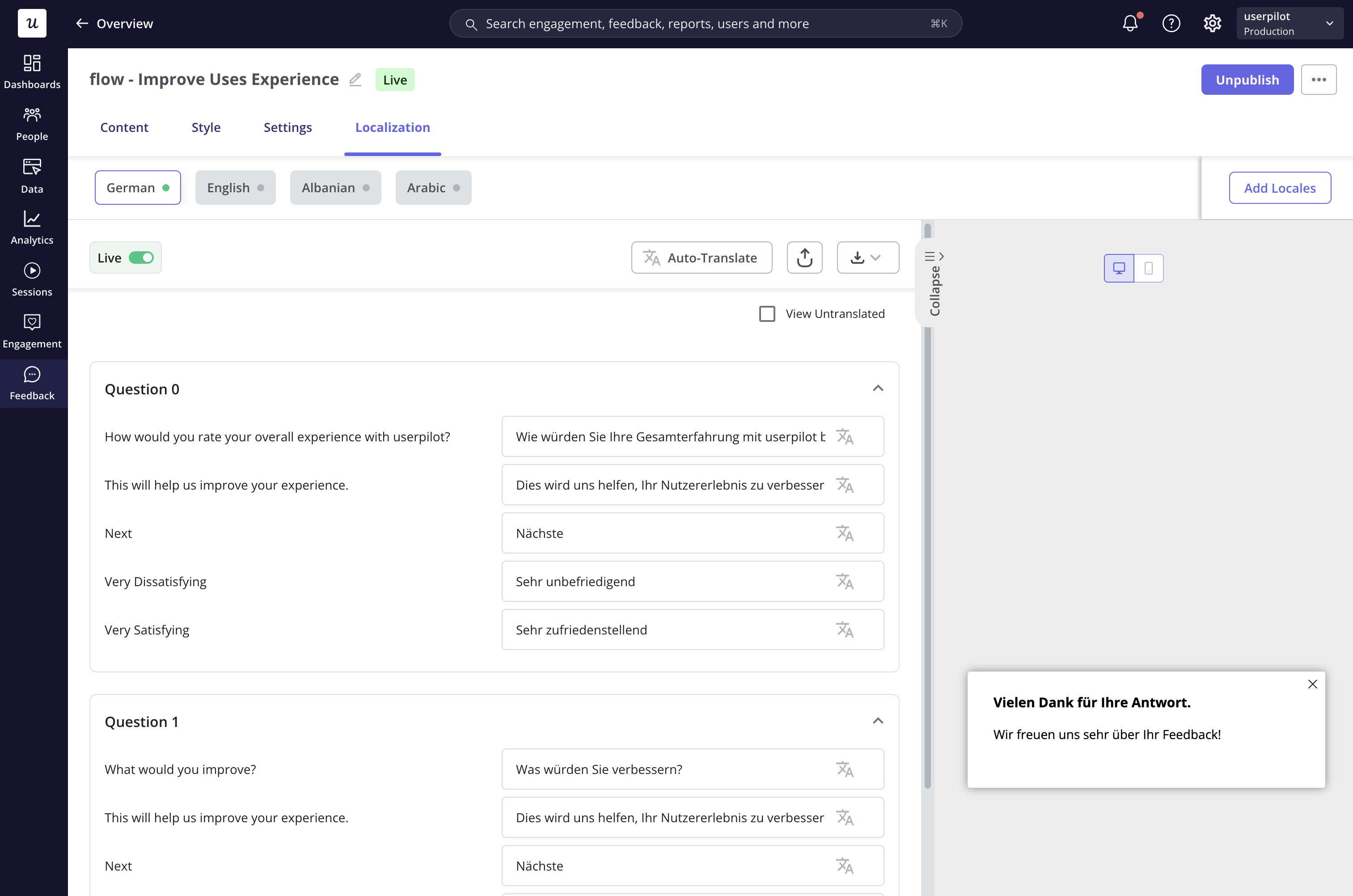Collapse the Question 0 section
Image resolution: width=1353 pixels, height=896 pixels.
tap(878, 389)
